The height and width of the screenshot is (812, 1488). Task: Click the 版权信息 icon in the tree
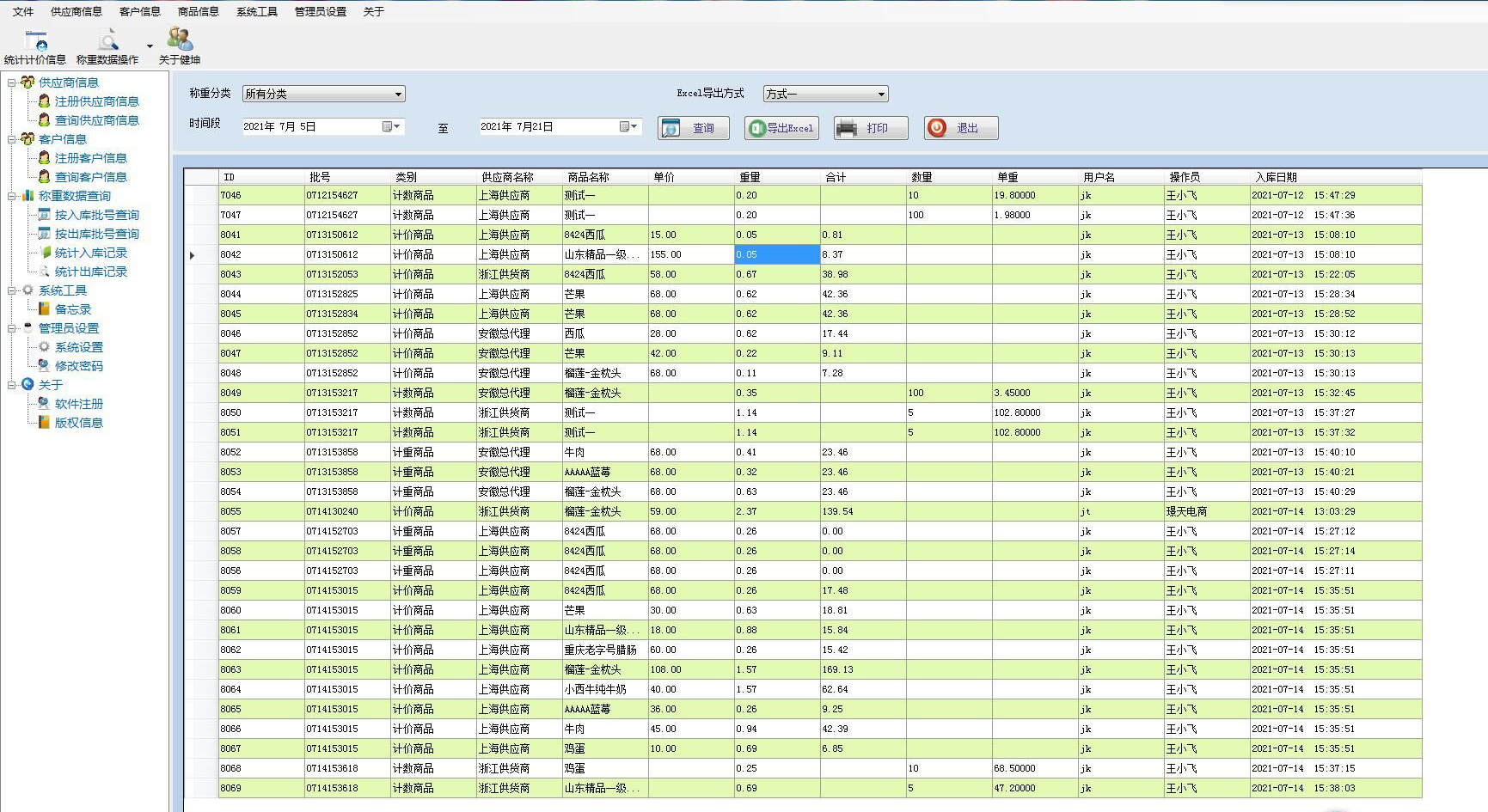44,423
